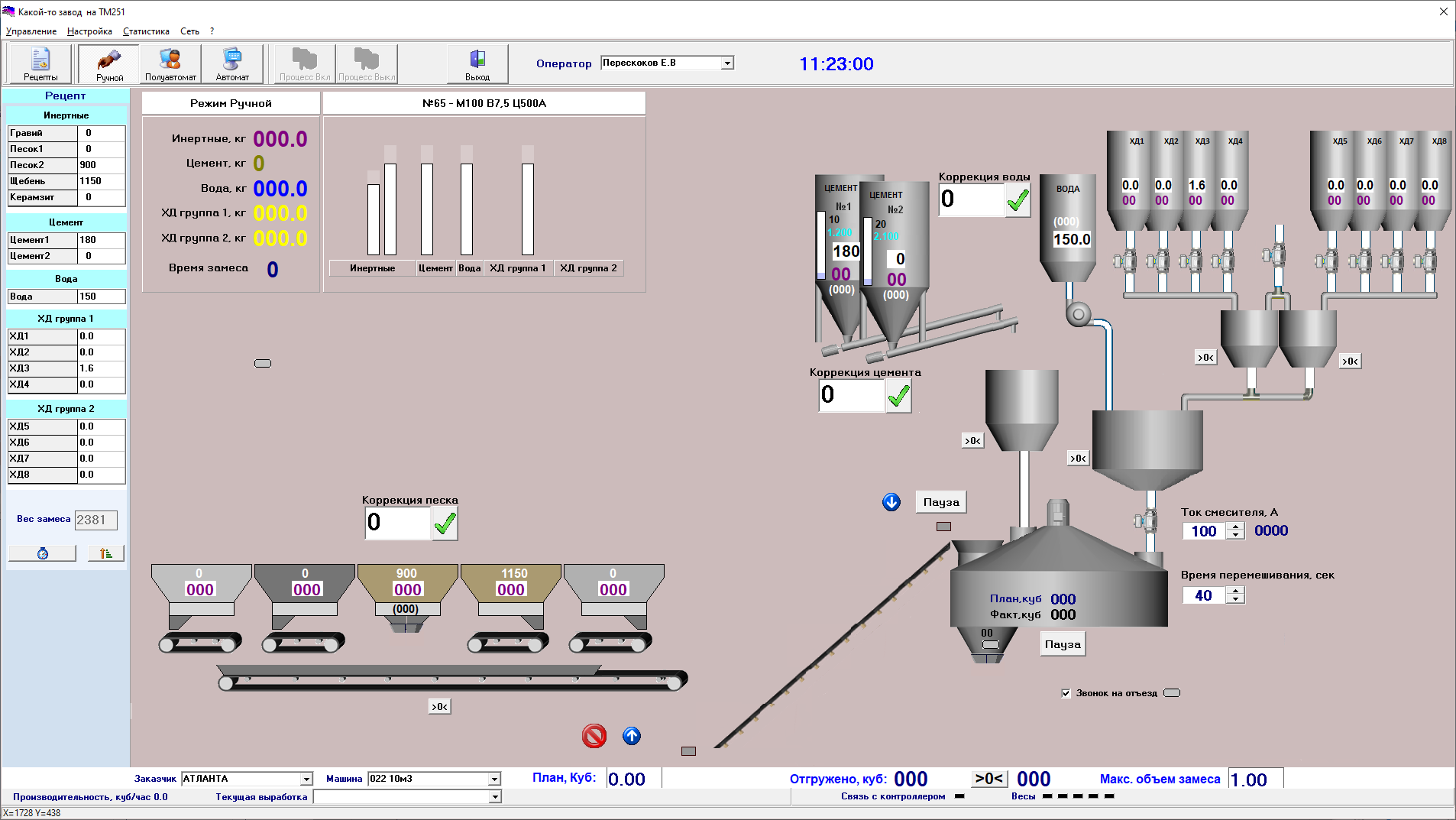
Task: Click blue down arrow near Пауза
Action: (x=891, y=502)
